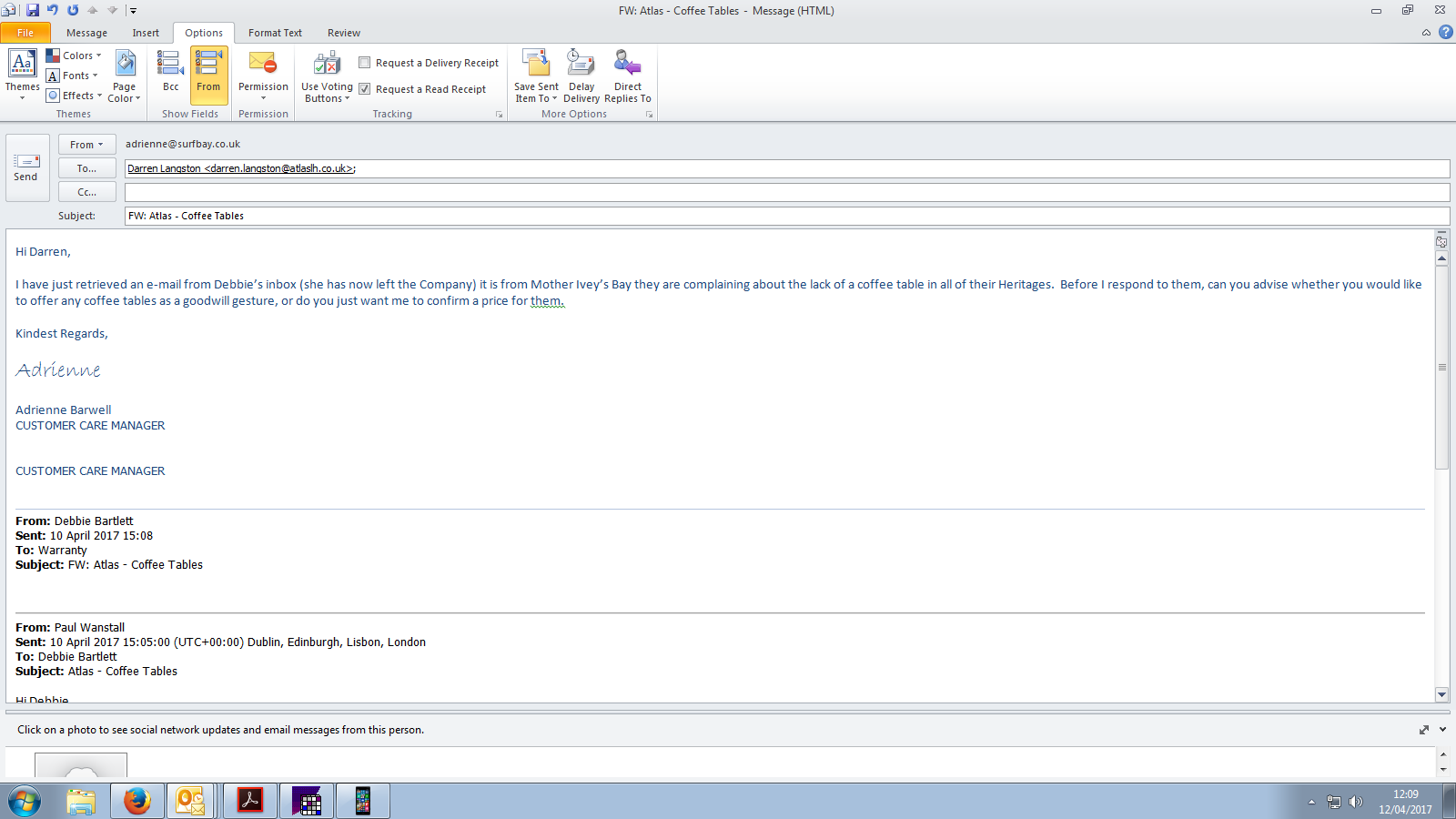Open the phone app in the taskbar
This screenshot has width=1456, height=819.
tap(362, 801)
